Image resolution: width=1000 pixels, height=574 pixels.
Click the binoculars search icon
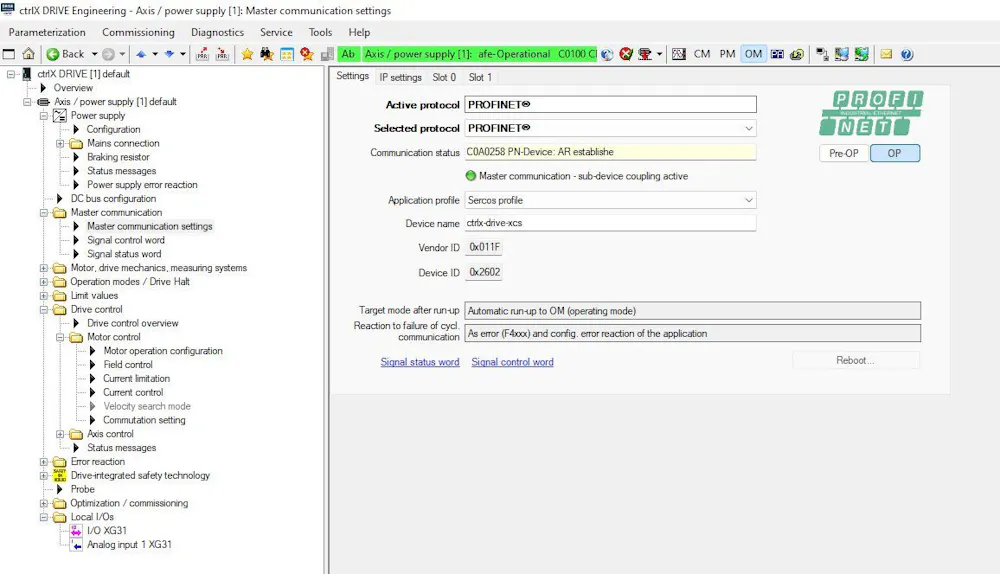[267, 54]
